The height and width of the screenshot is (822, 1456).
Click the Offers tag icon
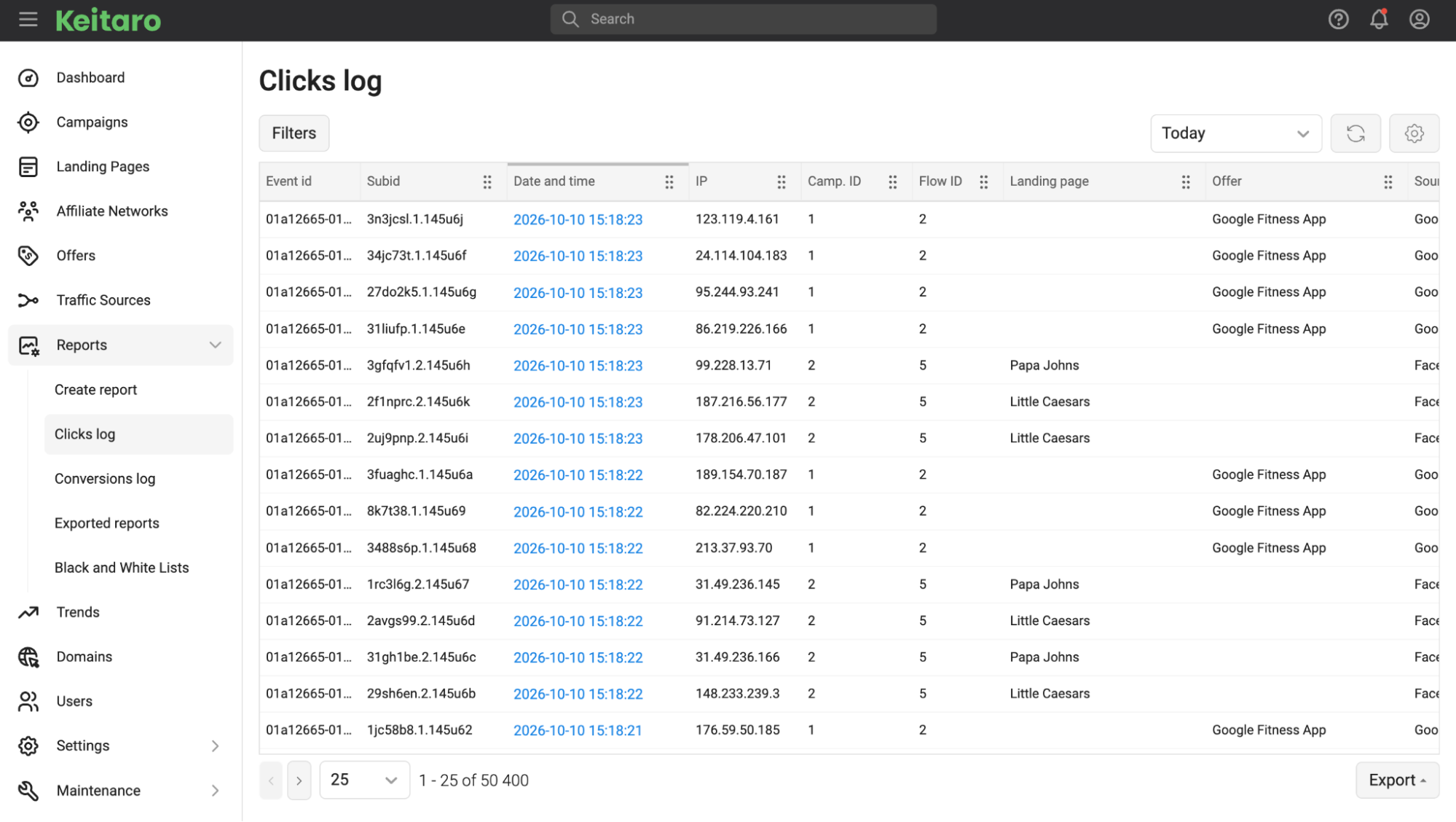pos(28,256)
